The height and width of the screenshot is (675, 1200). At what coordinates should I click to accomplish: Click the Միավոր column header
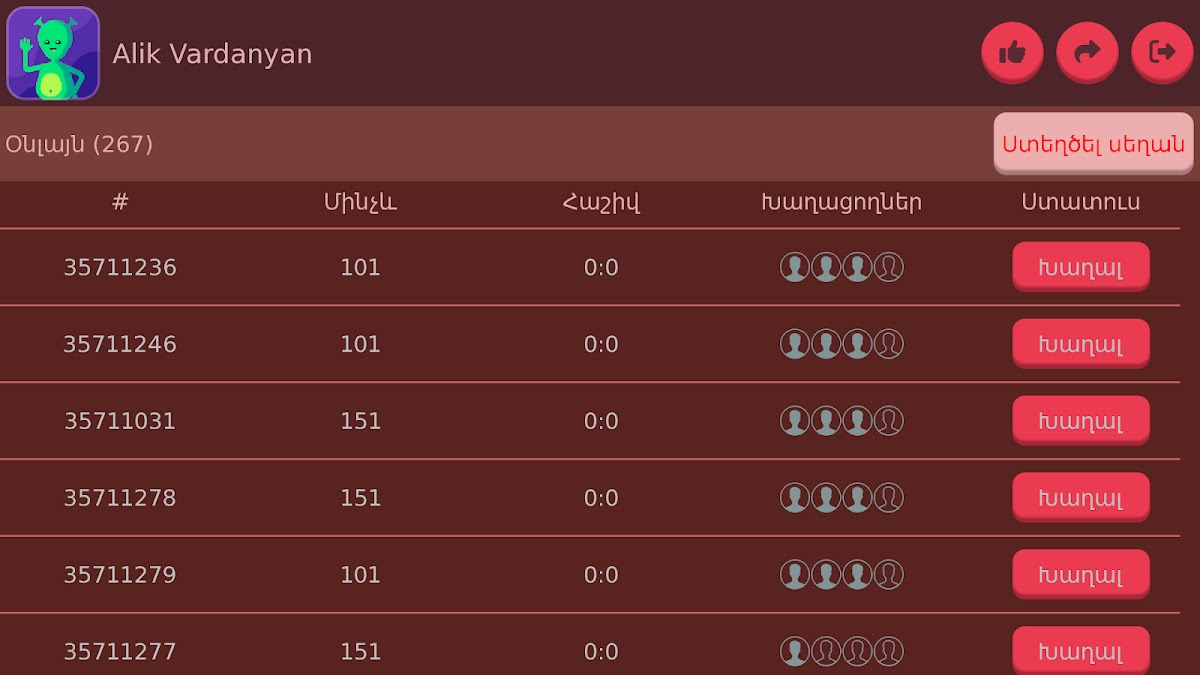pos(360,203)
